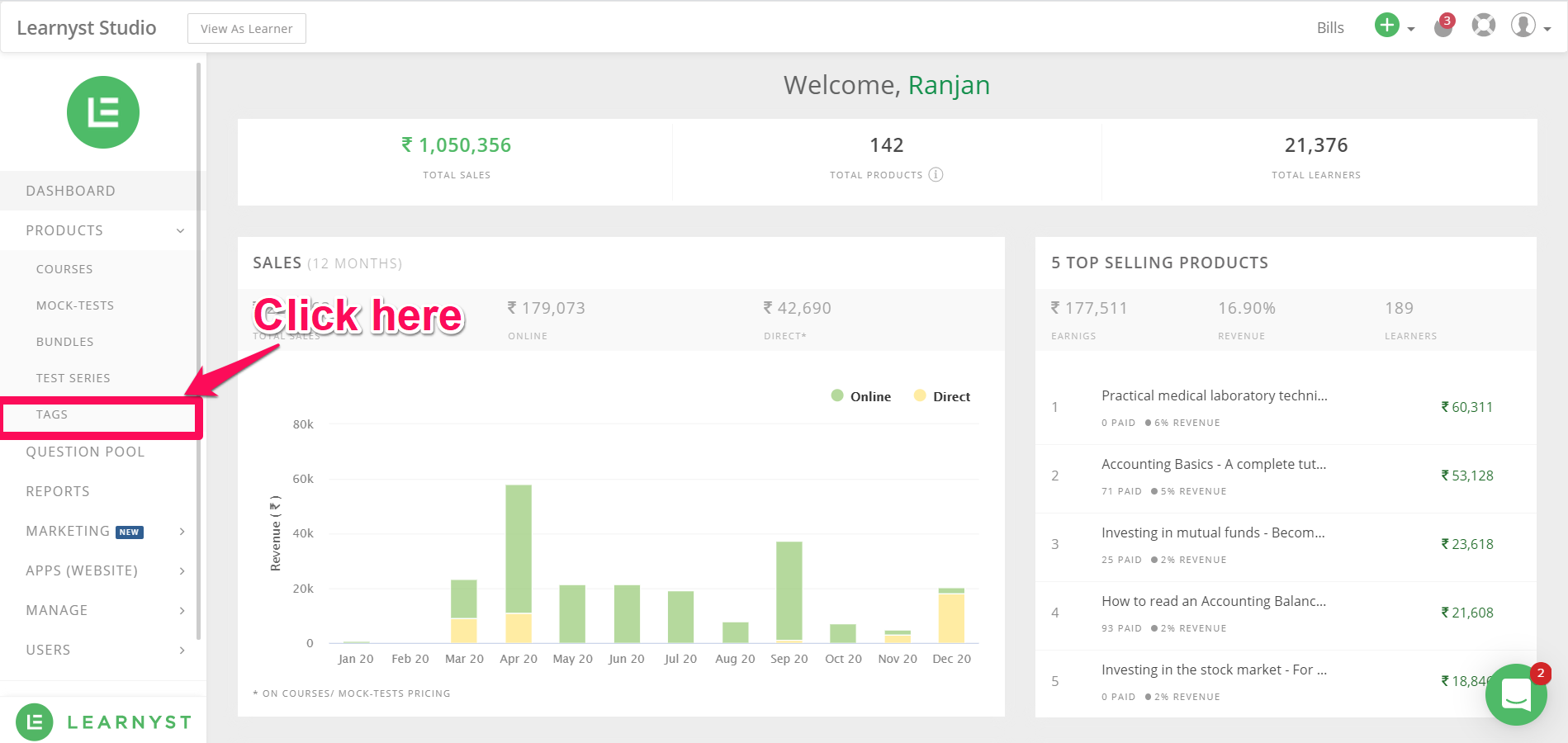Open the chat widget bubble
The width and height of the screenshot is (1568, 743).
[1516, 694]
